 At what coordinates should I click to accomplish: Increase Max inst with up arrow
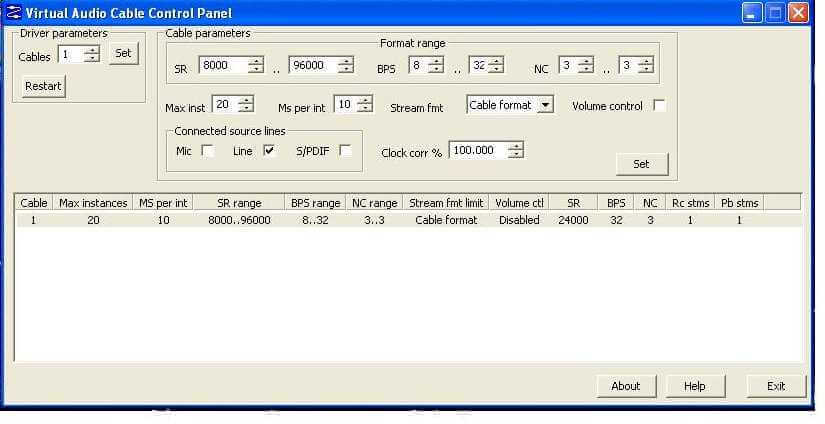click(246, 100)
